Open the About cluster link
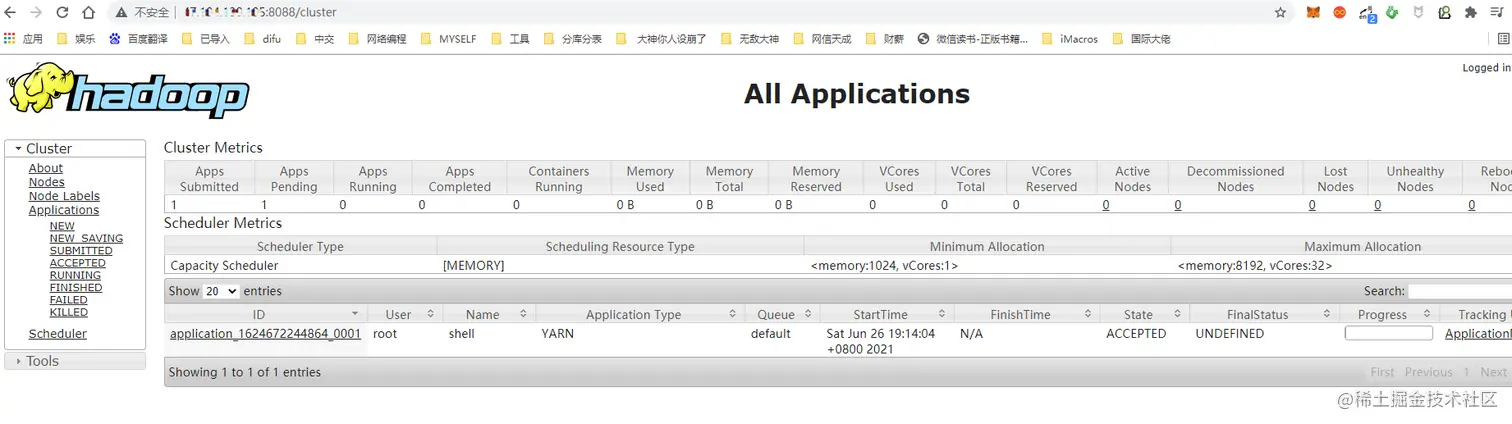Viewport: 1512px width, 424px height. tap(46, 168)
